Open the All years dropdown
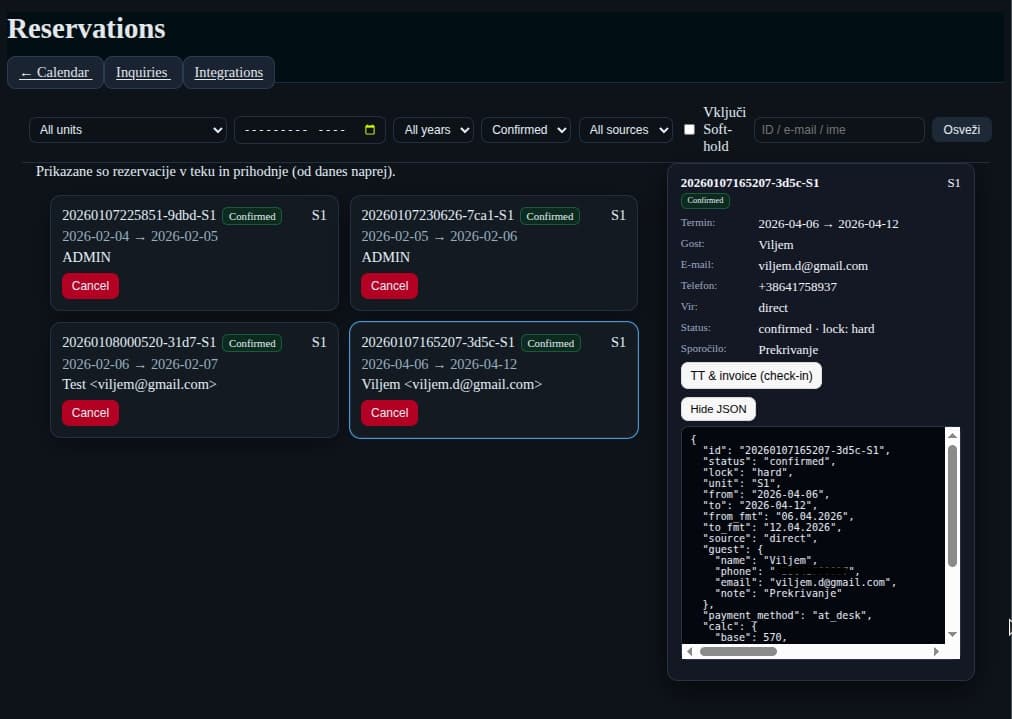 (433, 129)
